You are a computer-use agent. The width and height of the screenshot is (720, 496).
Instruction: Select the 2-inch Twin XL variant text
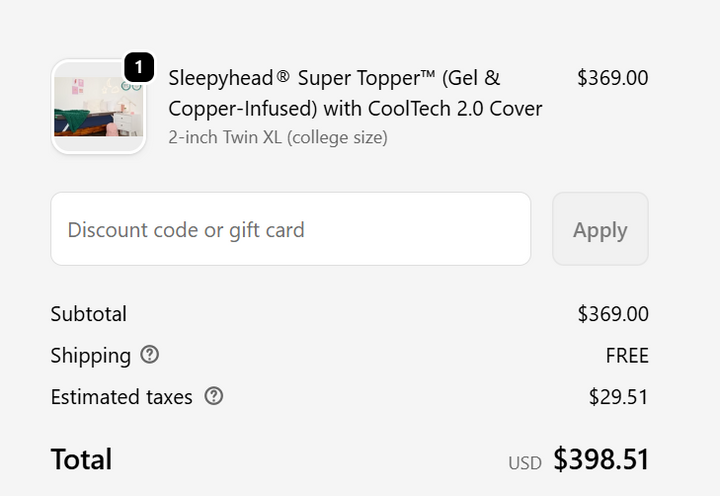[277, 137]
